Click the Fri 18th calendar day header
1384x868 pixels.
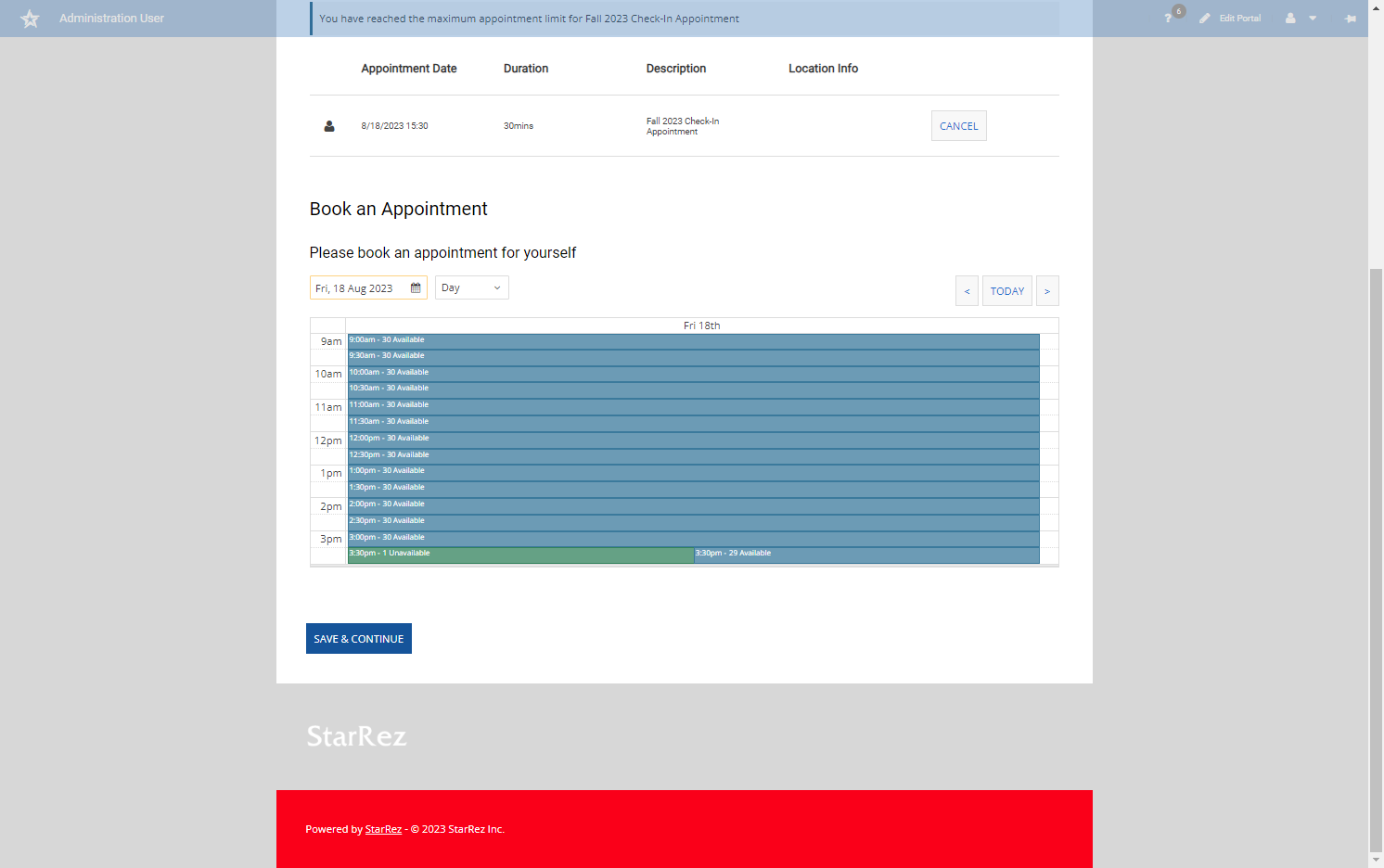[x=701, y=325]
